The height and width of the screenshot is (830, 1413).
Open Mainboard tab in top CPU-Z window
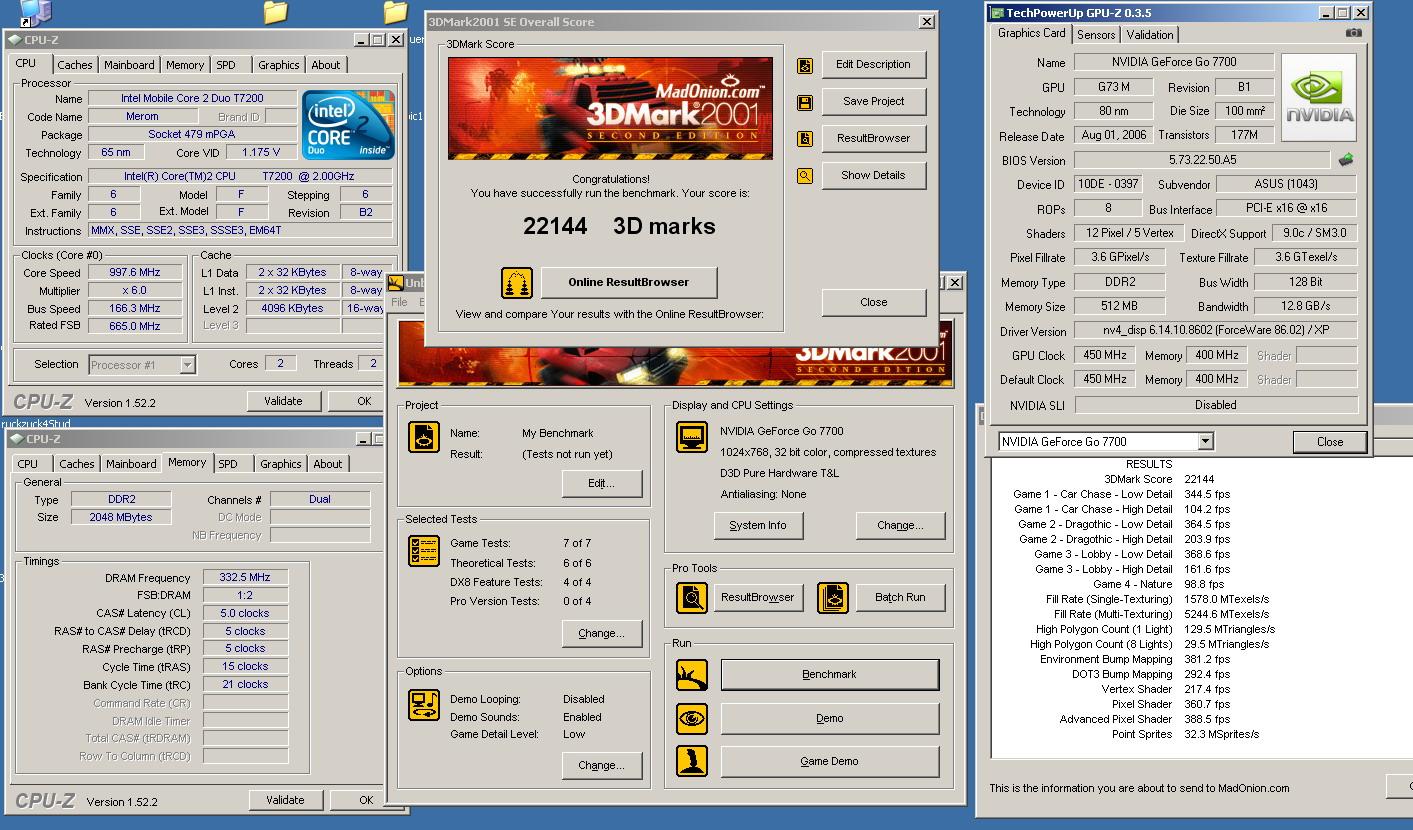tap(129, 65)
